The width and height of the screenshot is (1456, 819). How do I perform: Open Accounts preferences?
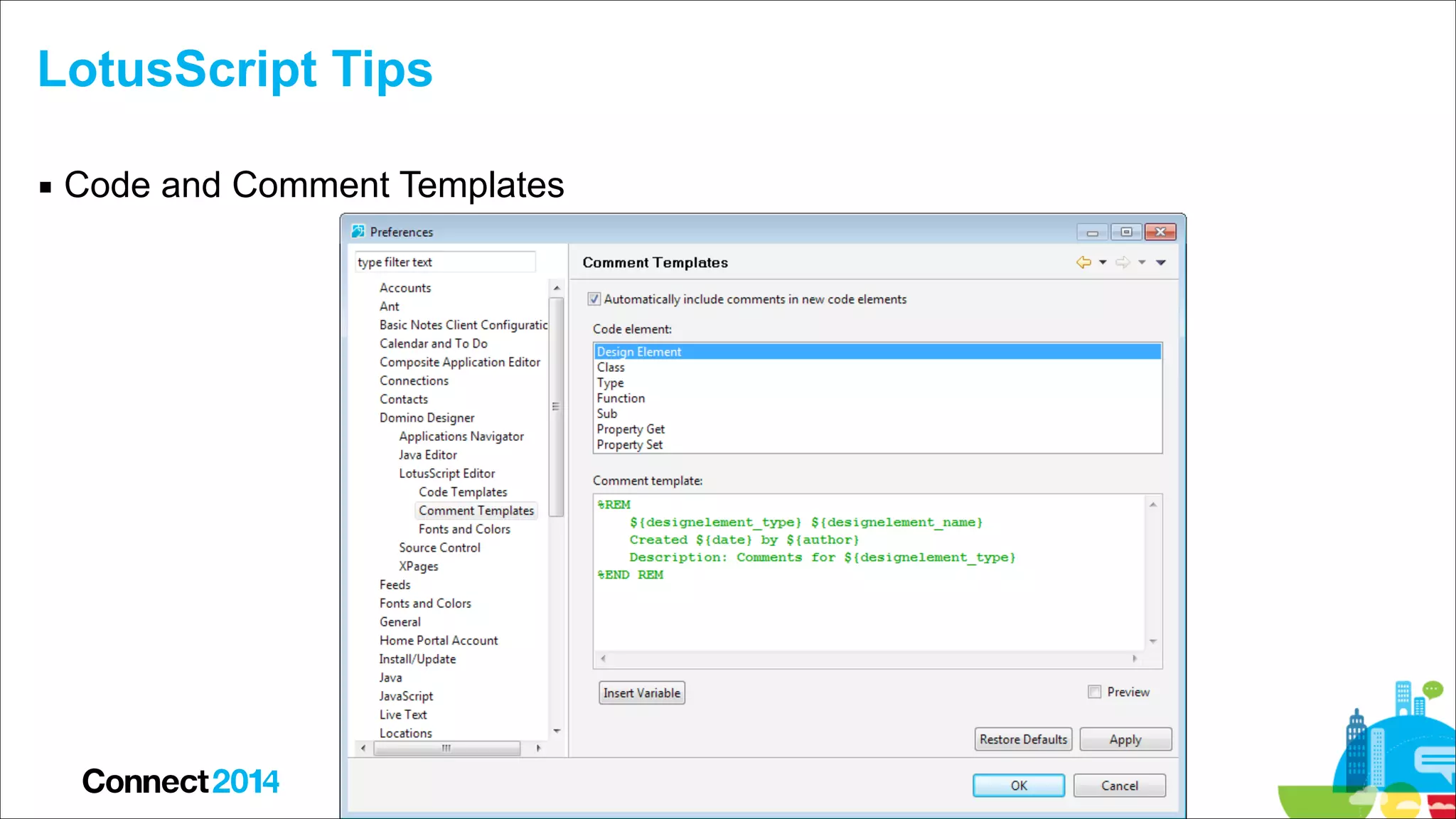405,288
